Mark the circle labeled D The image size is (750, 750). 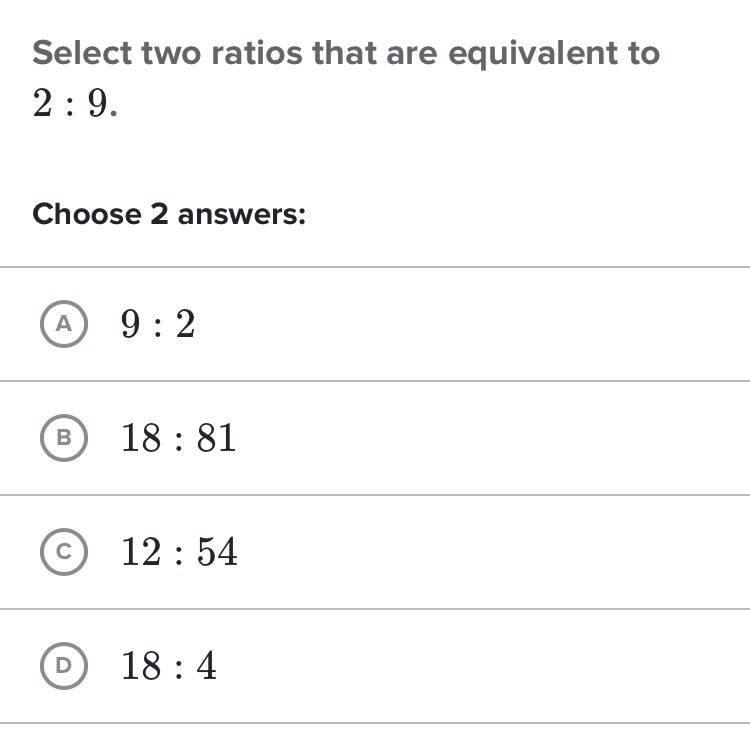(64, 665)
